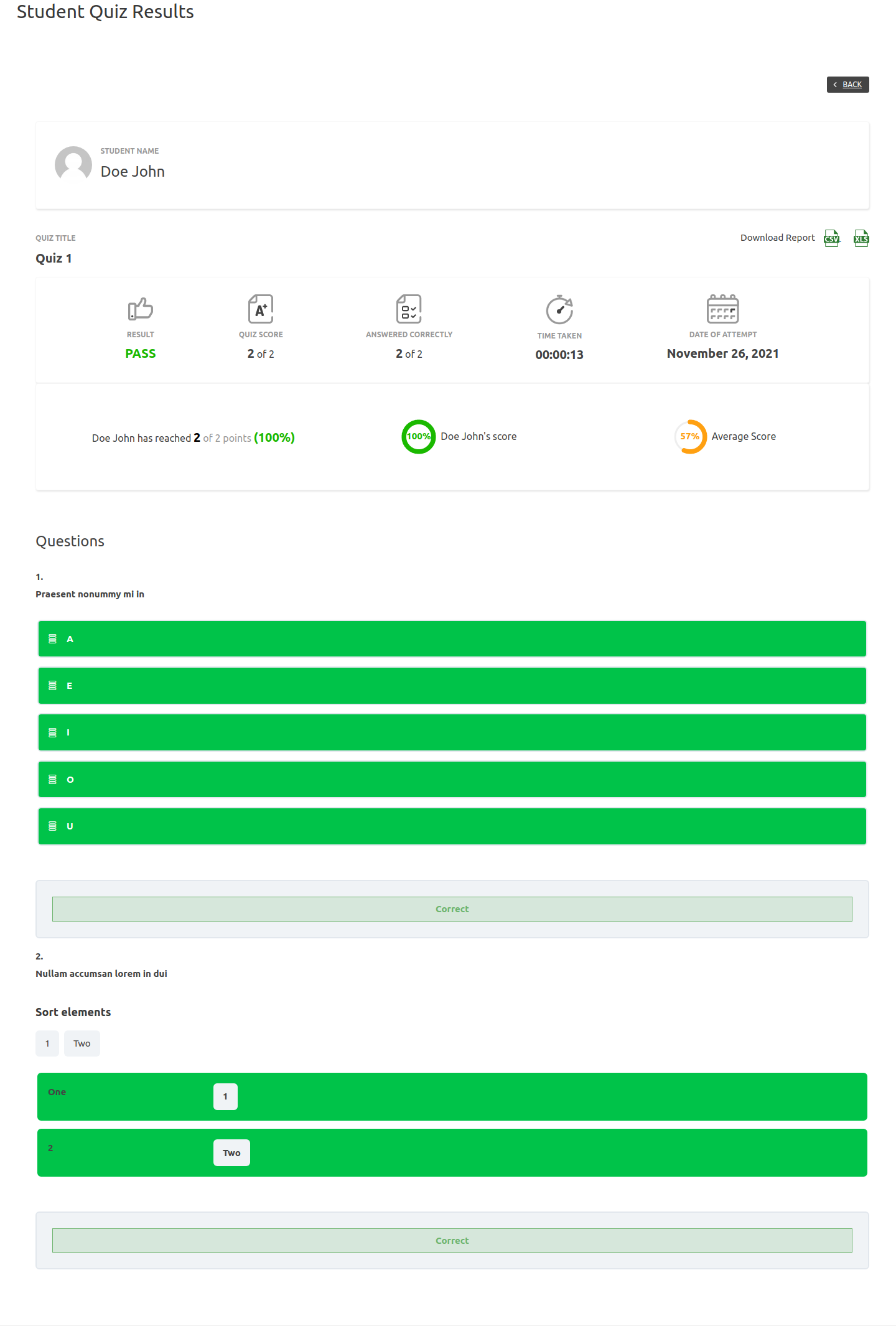Click the Quiz Score A+ icon
The width and height of the screenshot is (896, 1326).
261,309
